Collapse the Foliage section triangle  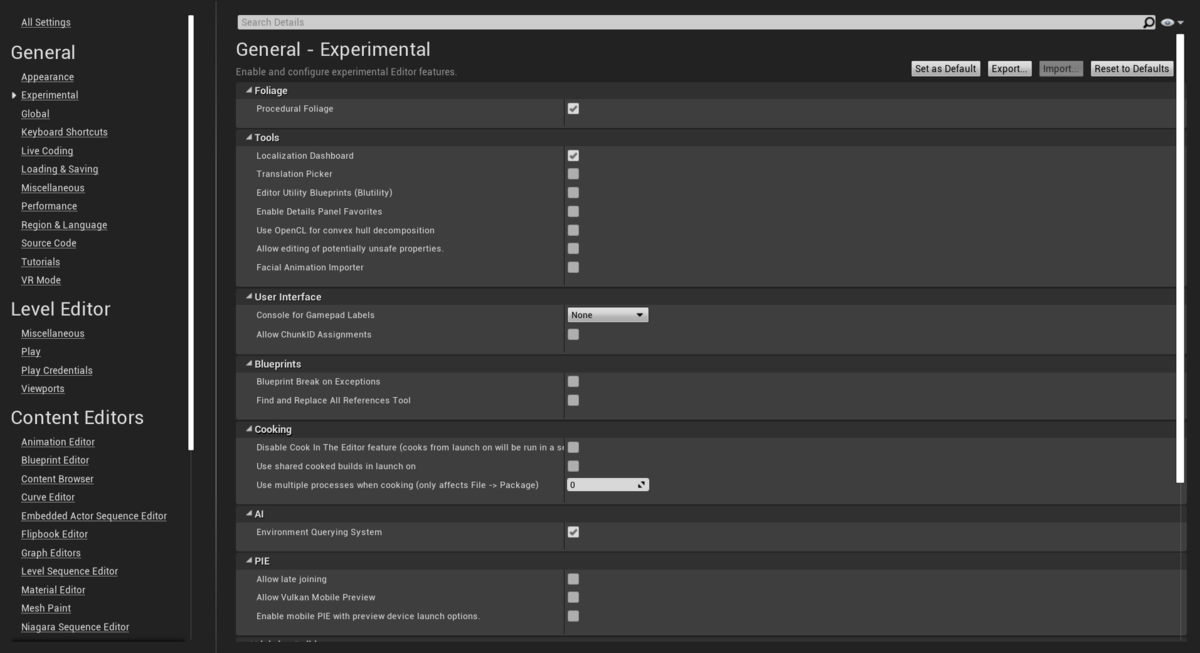click(x=248, y=90)
